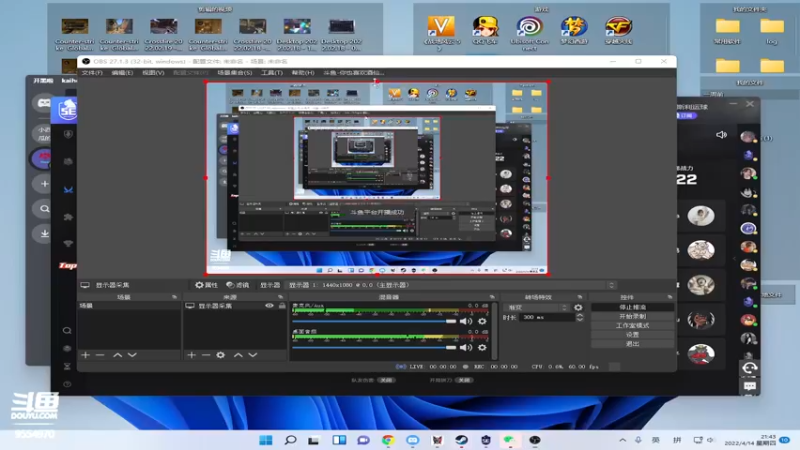Pop out the Controls dock panel
Viewport: 800px width, 450px height.
pos(669,297)
